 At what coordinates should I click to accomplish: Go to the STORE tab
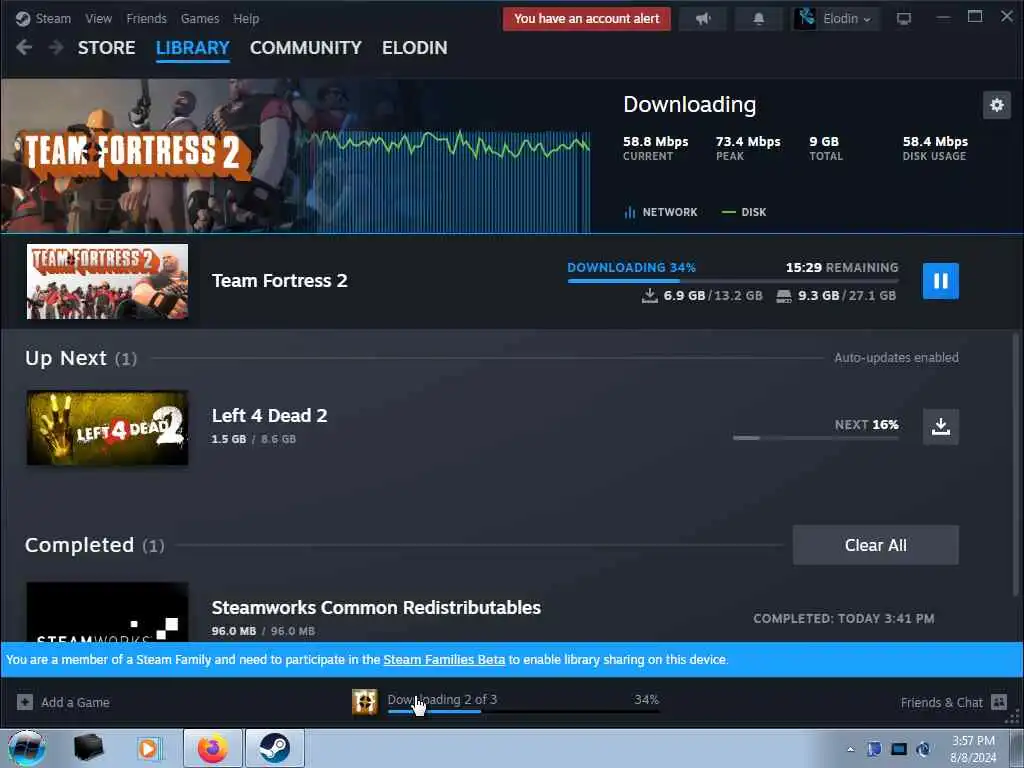pyautogui.click(x=106, y=48)
